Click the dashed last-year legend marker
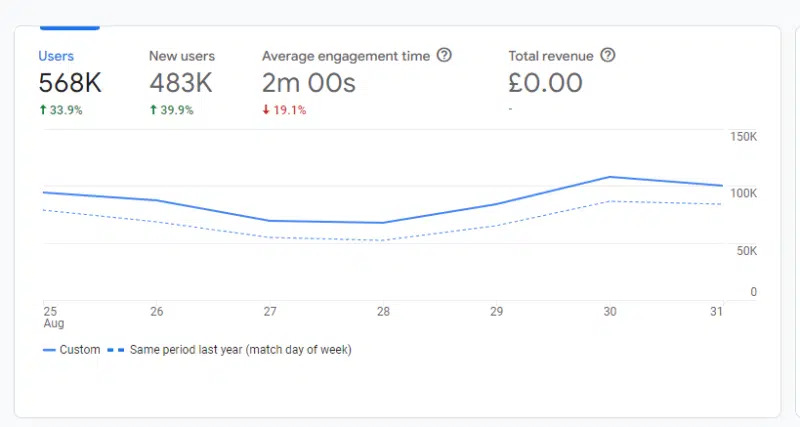This screenshot has width=800, height=427. (x=116, y=350)
